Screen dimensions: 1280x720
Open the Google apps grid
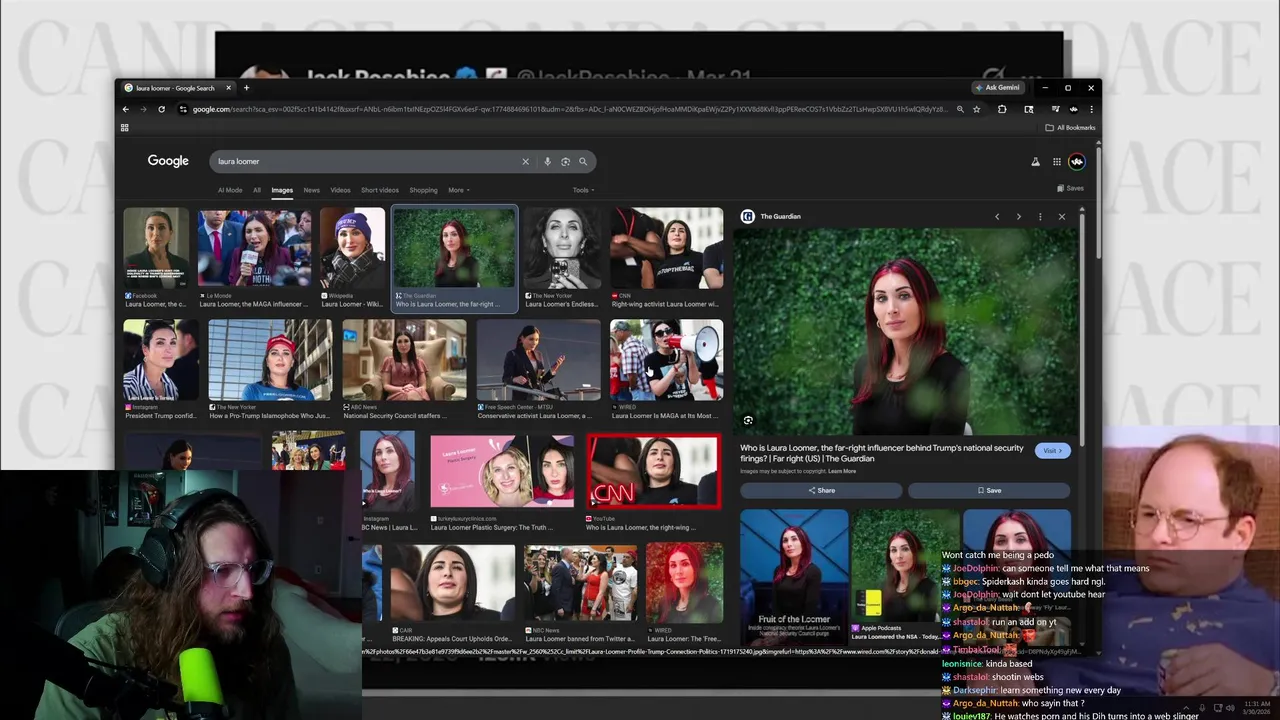pyautogui.click(x=1056, y=161)
